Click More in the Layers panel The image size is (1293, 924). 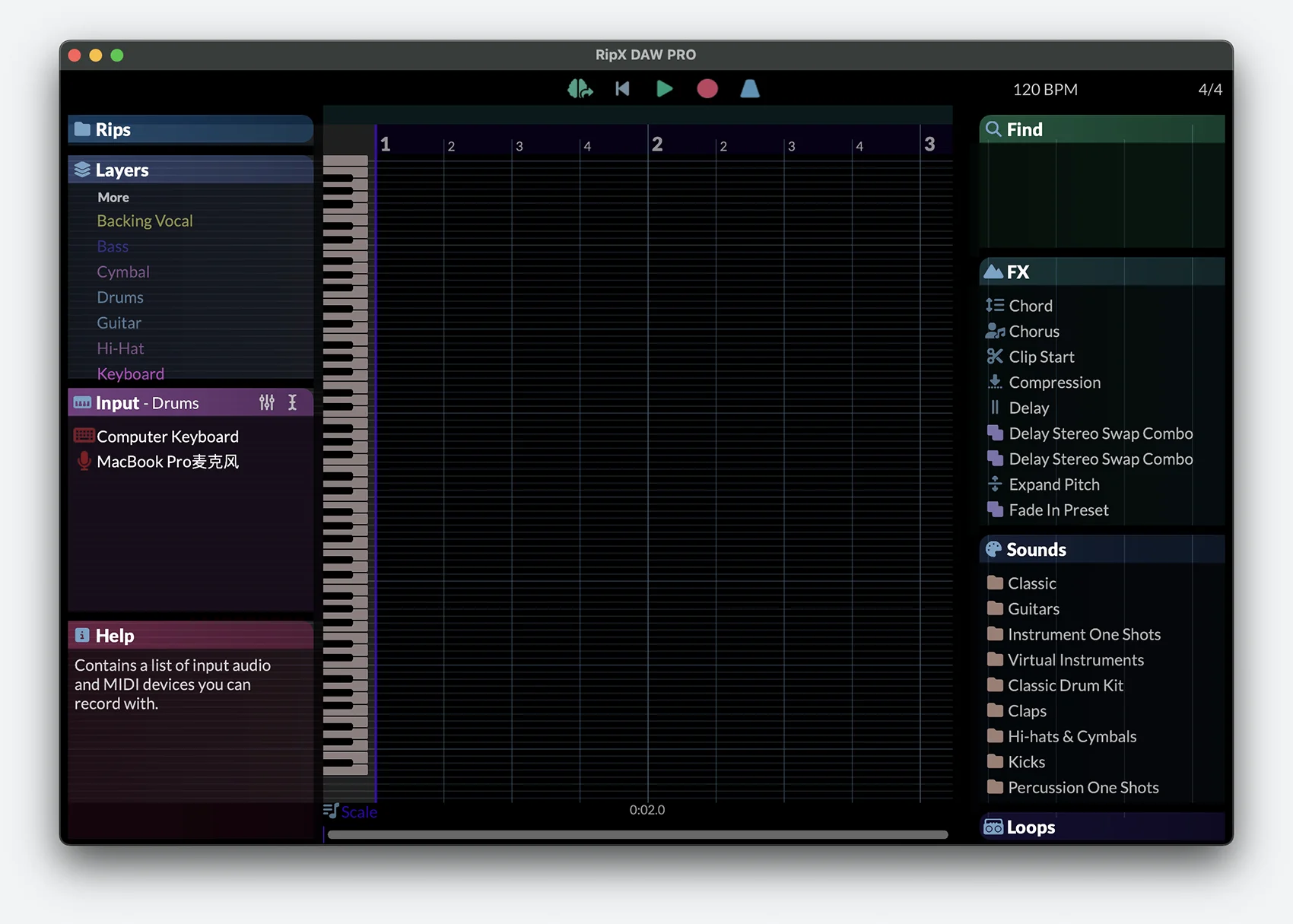click(113, 197)
